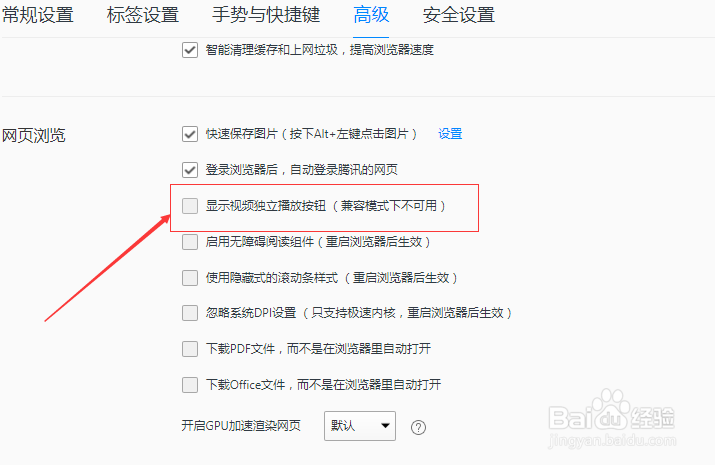Disable 快速保存图片 checkbox
The image size is (715, 465).
[x=190, y=134]
